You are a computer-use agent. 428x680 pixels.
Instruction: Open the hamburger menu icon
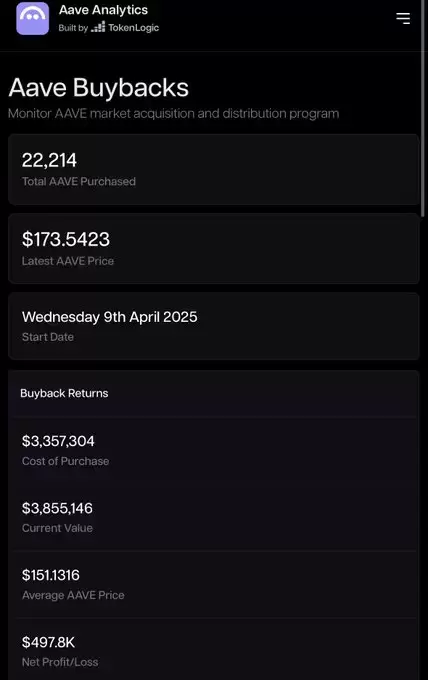(x=403, y=18)
